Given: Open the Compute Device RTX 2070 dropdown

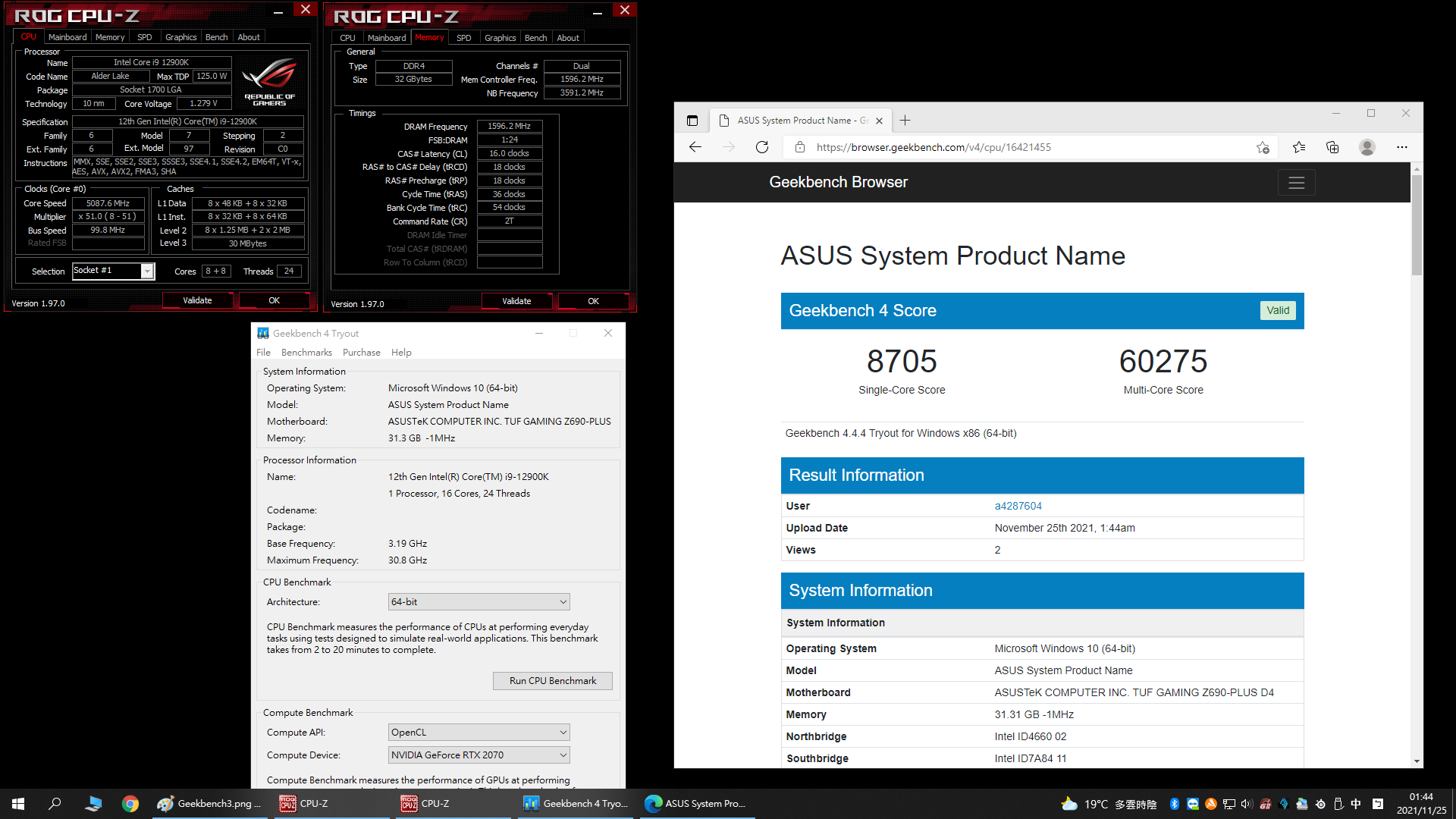Looking at the screenshot, I should 479,755.
